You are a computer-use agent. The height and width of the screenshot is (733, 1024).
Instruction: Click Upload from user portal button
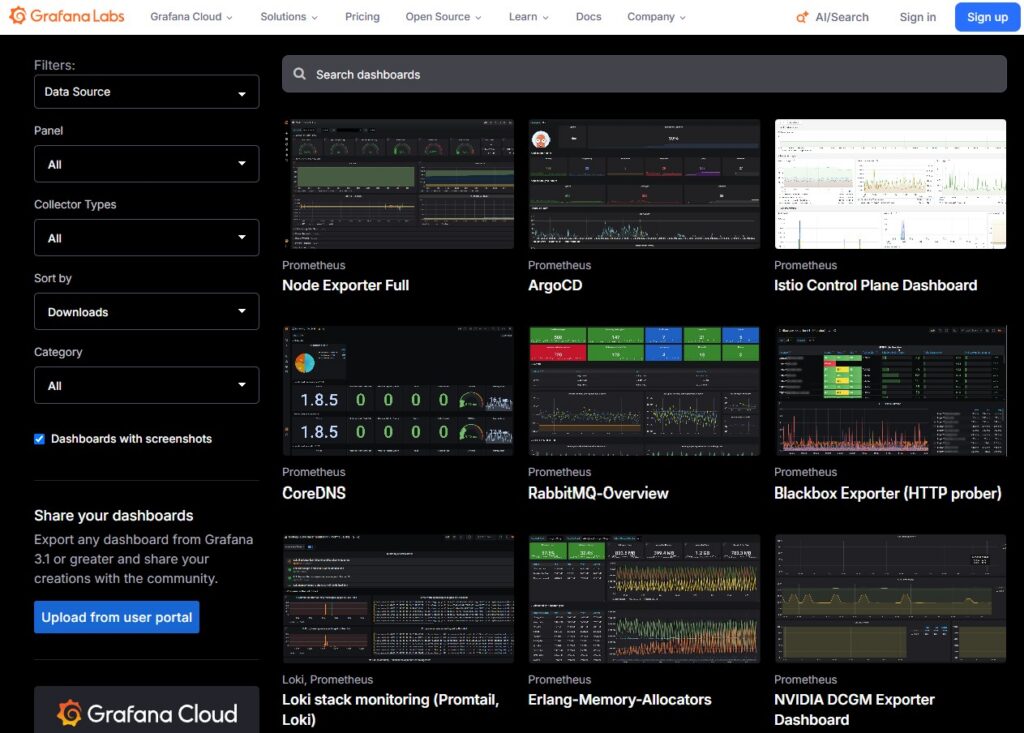117,617
